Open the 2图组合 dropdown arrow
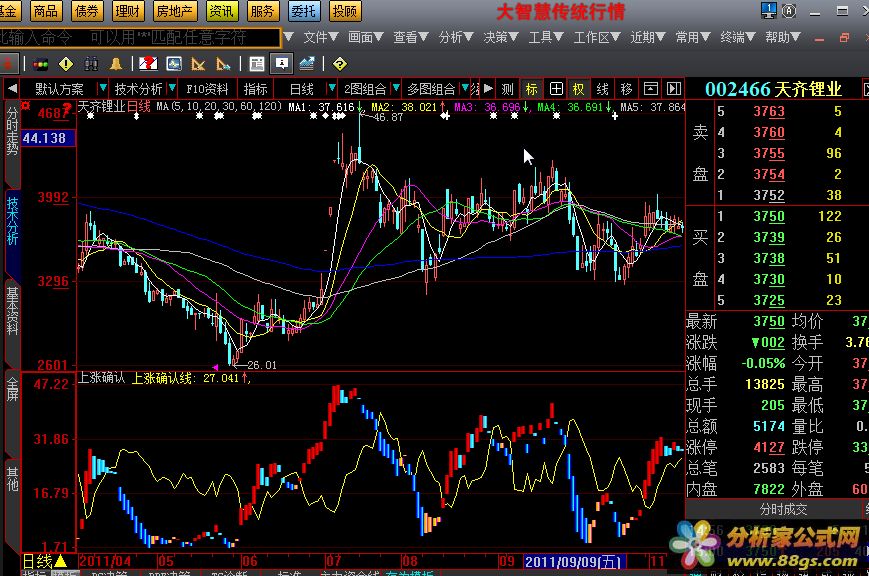 pyautogui.click(x=396, y=88)
